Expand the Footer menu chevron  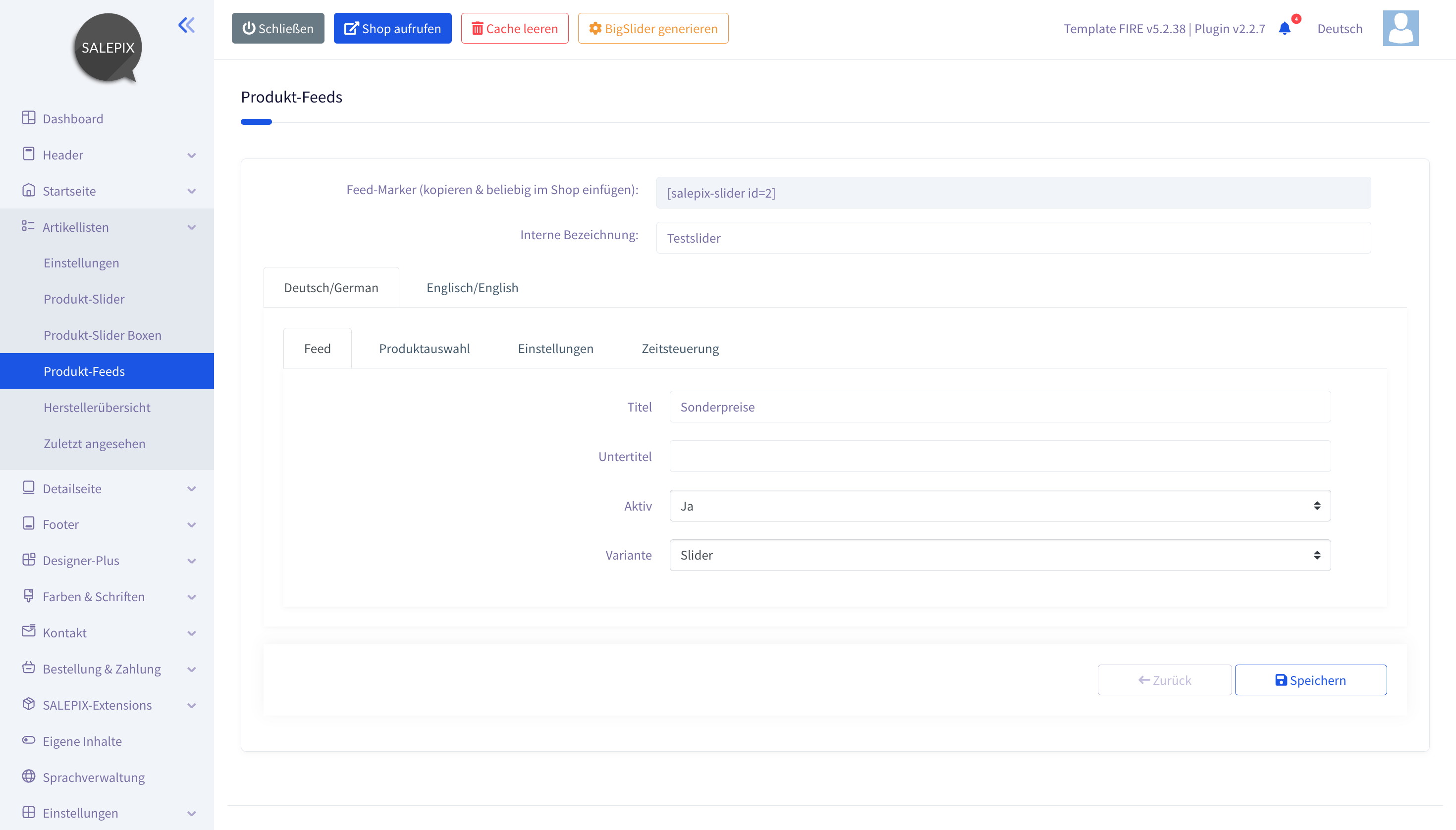tap(192, 524)
